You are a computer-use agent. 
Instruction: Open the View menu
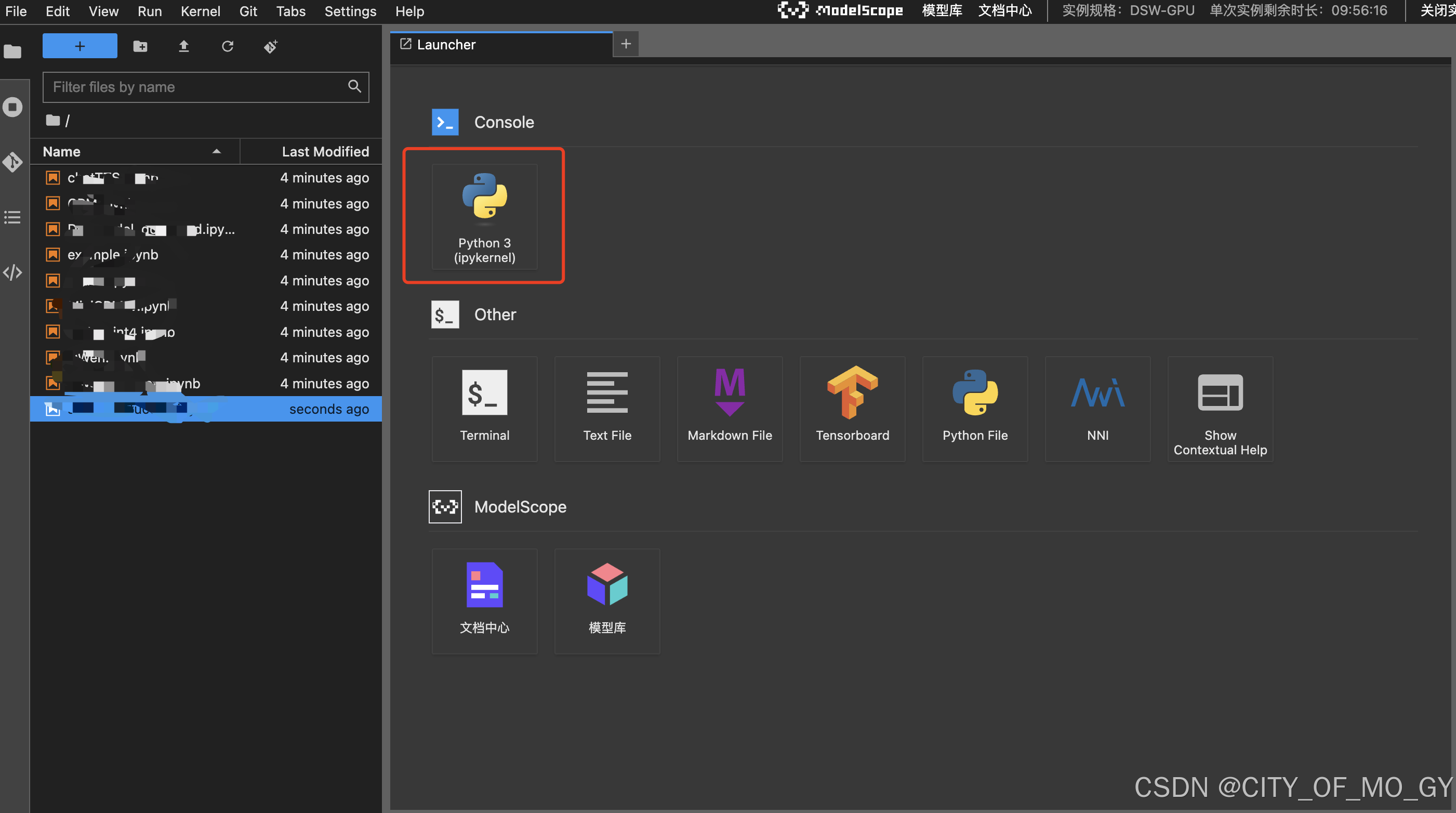103,11
